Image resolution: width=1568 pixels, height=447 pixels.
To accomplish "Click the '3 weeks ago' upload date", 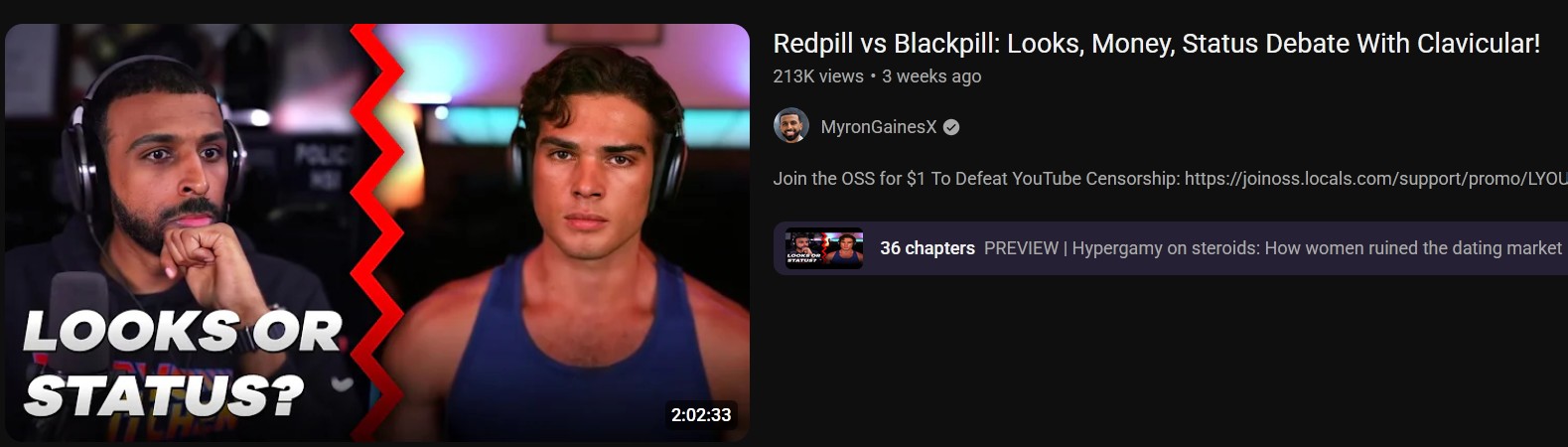I will (x=931, y=76).
